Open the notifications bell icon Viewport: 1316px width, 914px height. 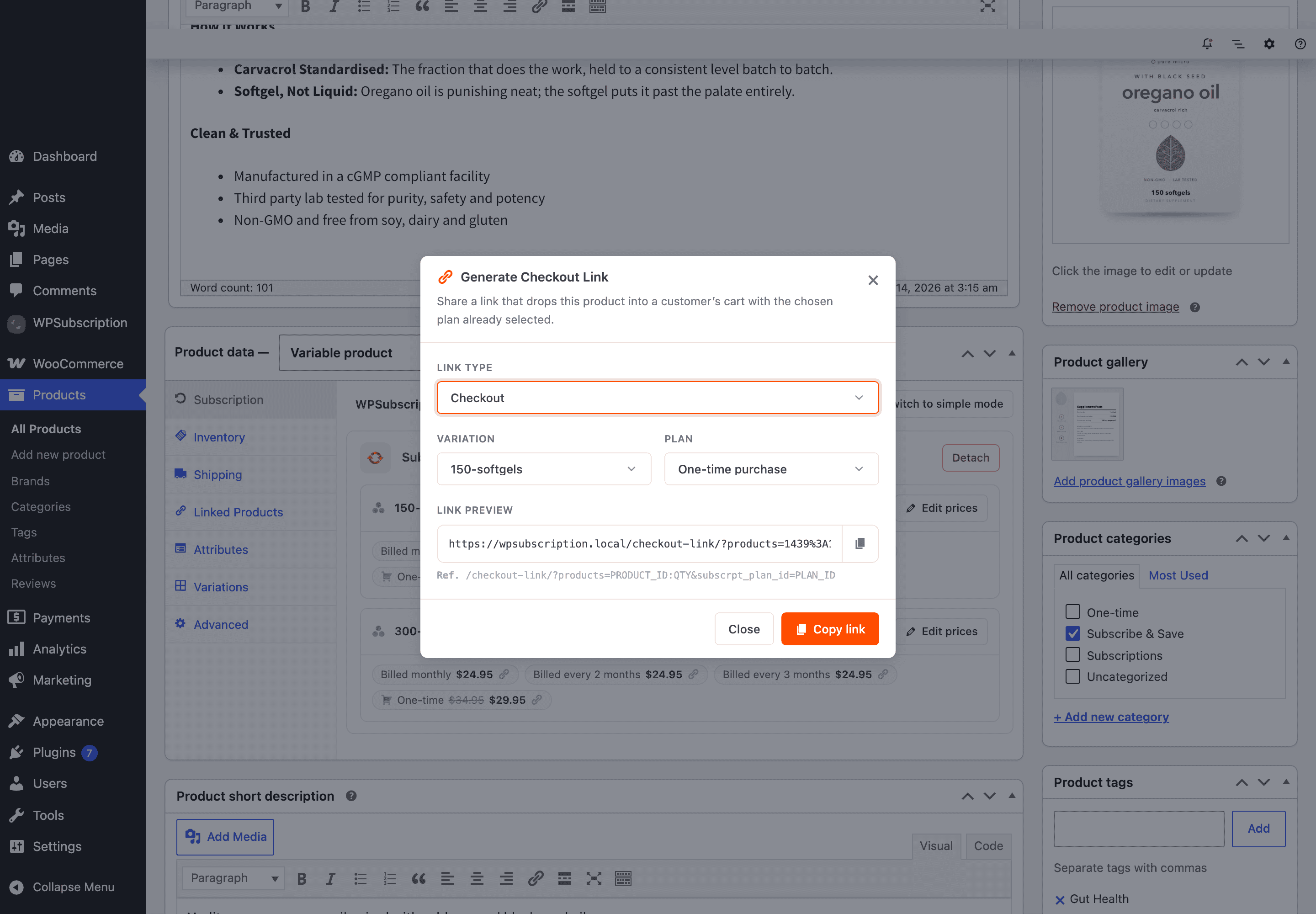1207,43
